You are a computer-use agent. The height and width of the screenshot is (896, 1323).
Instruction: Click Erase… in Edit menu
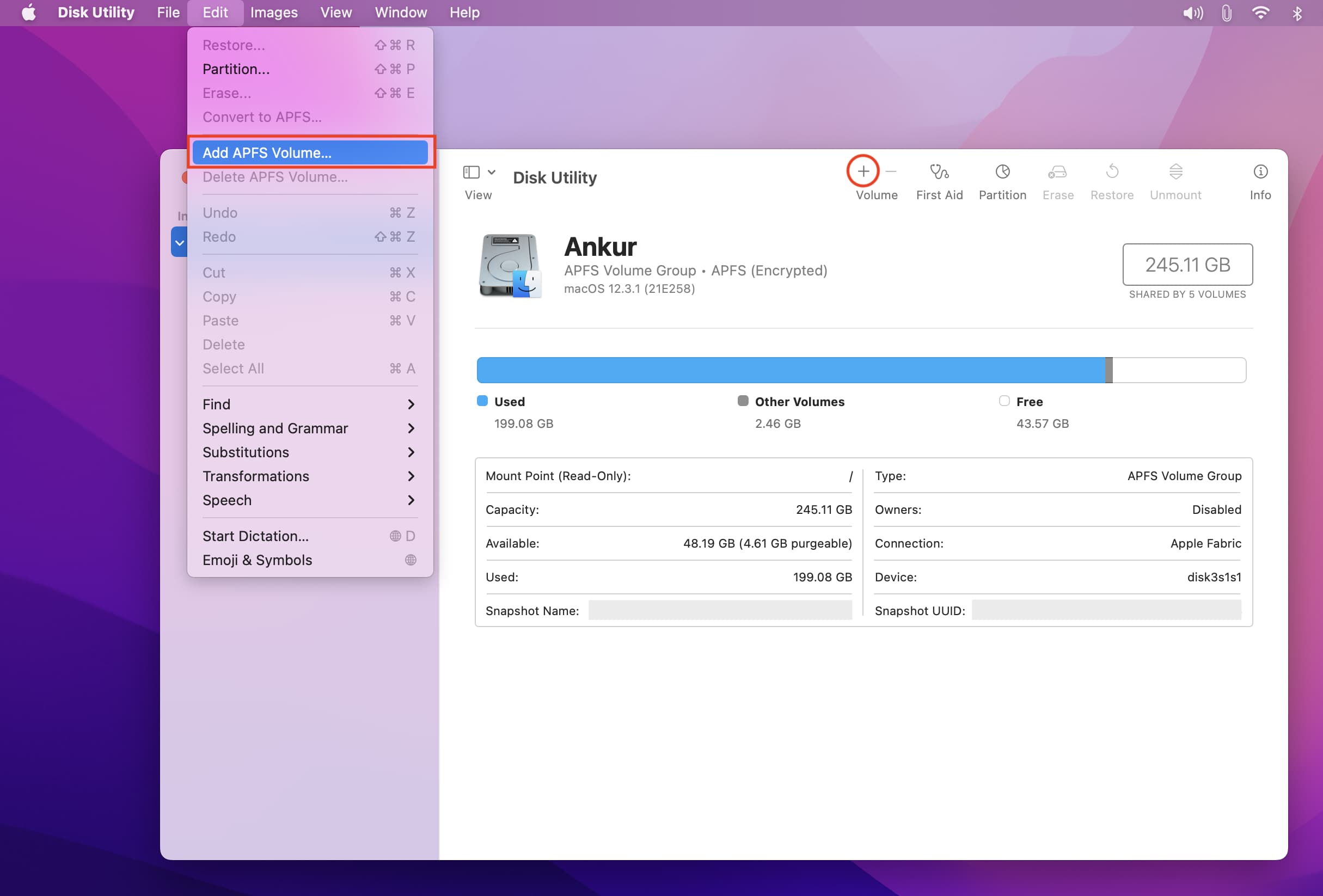(310, 93)
